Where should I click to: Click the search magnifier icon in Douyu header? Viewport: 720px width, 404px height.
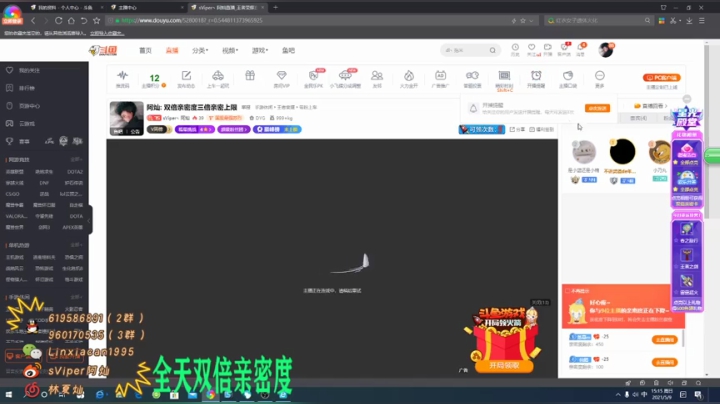point(492,50)
